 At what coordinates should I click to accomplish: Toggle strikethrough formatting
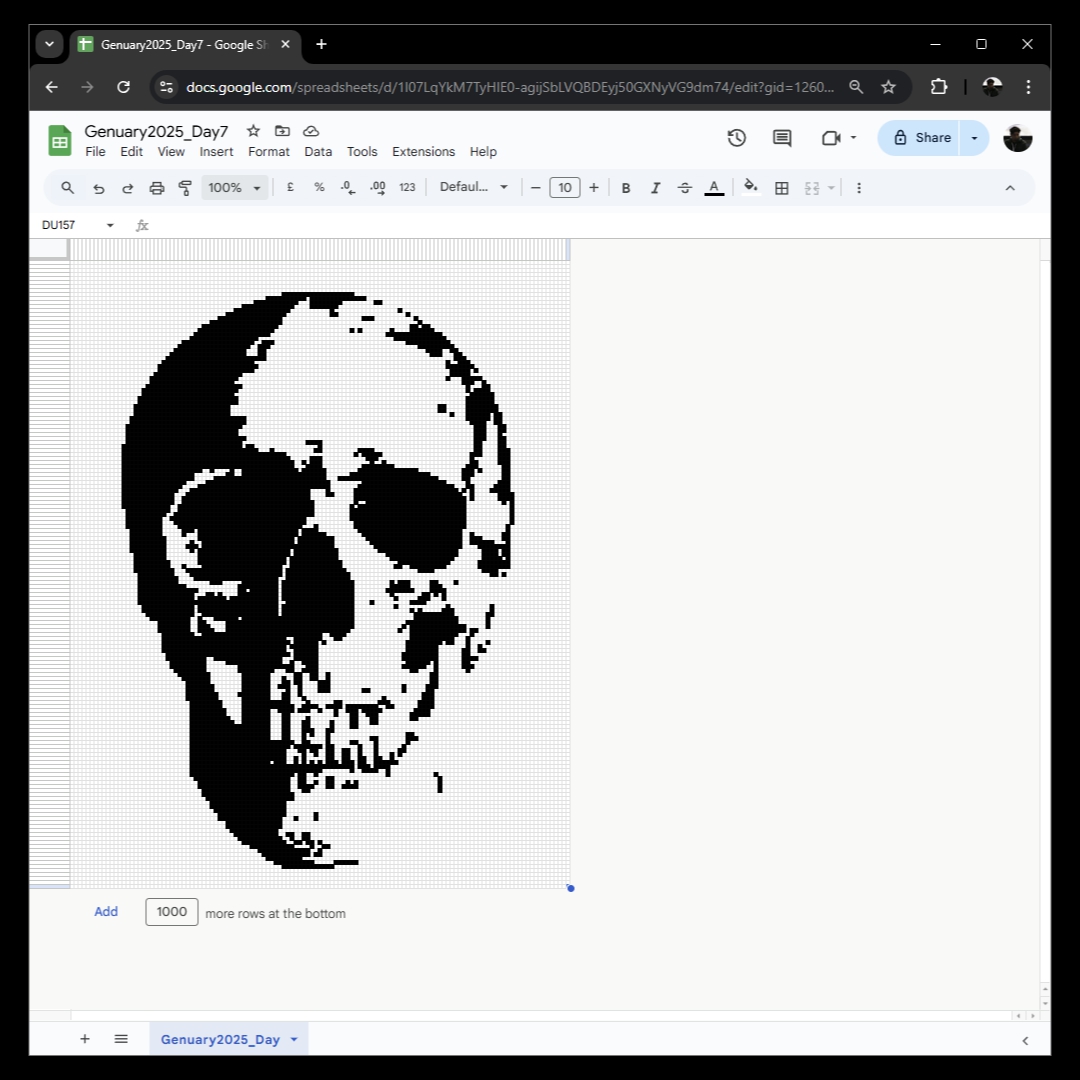click(x=684, y=187)
